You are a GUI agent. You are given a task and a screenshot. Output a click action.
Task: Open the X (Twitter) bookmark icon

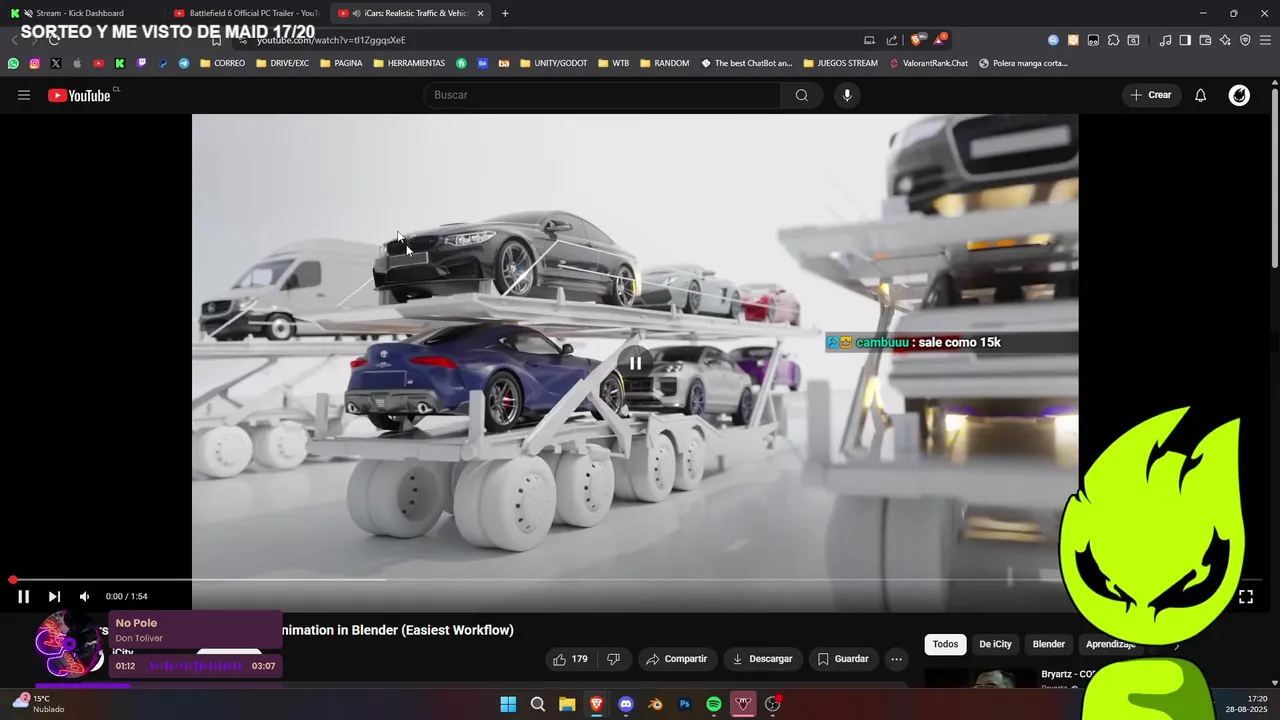(x=55, y=63)
